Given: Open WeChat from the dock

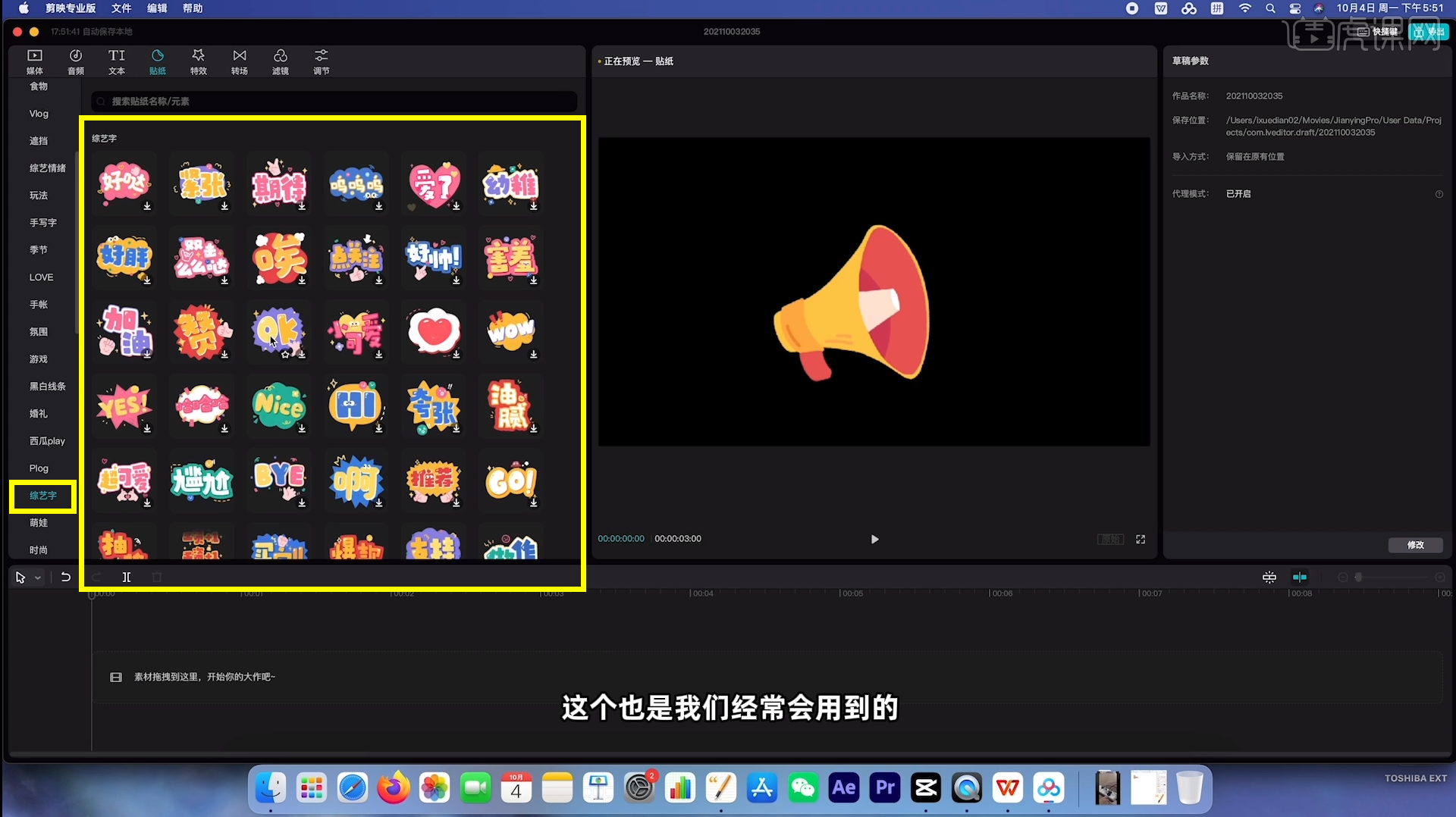Looking at the screenshot, I should (803, 788).
